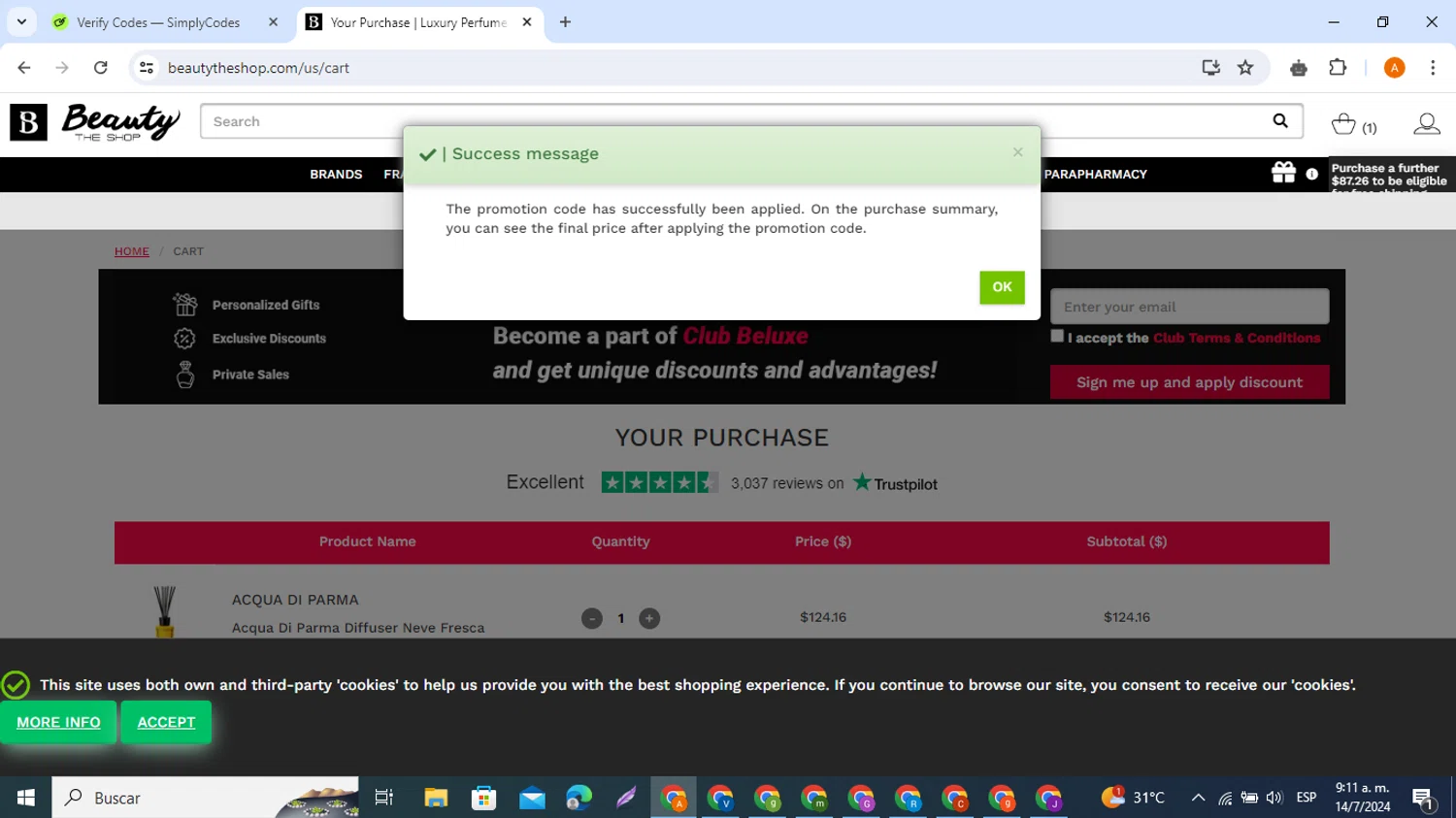Screen dimensions: 1456x818
Task: Check the accept Club Terms checkbox
Action: pos(1057,336)
